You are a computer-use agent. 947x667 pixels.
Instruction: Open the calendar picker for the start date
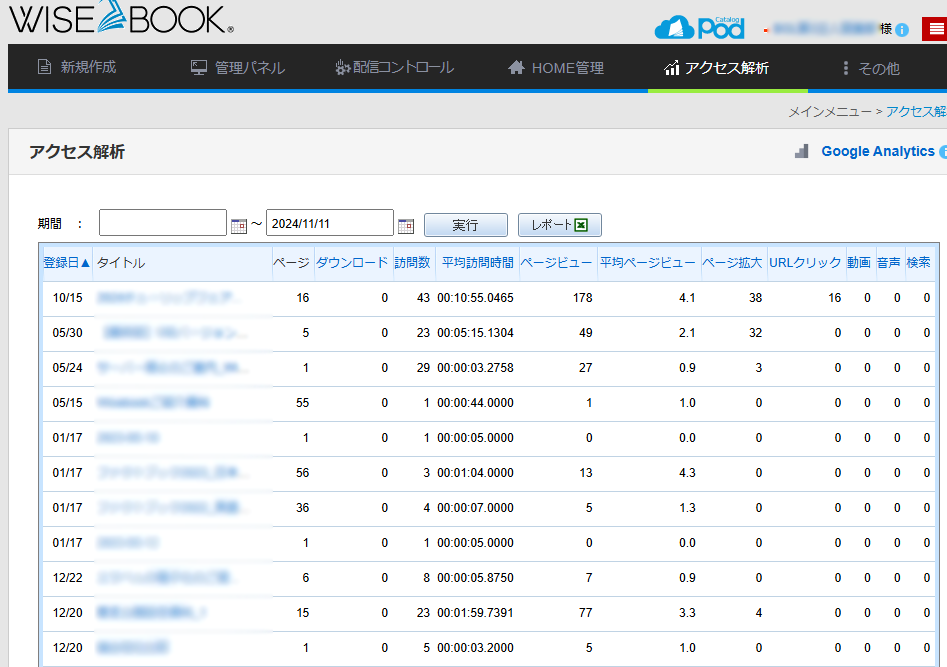[x=238, y=222]
